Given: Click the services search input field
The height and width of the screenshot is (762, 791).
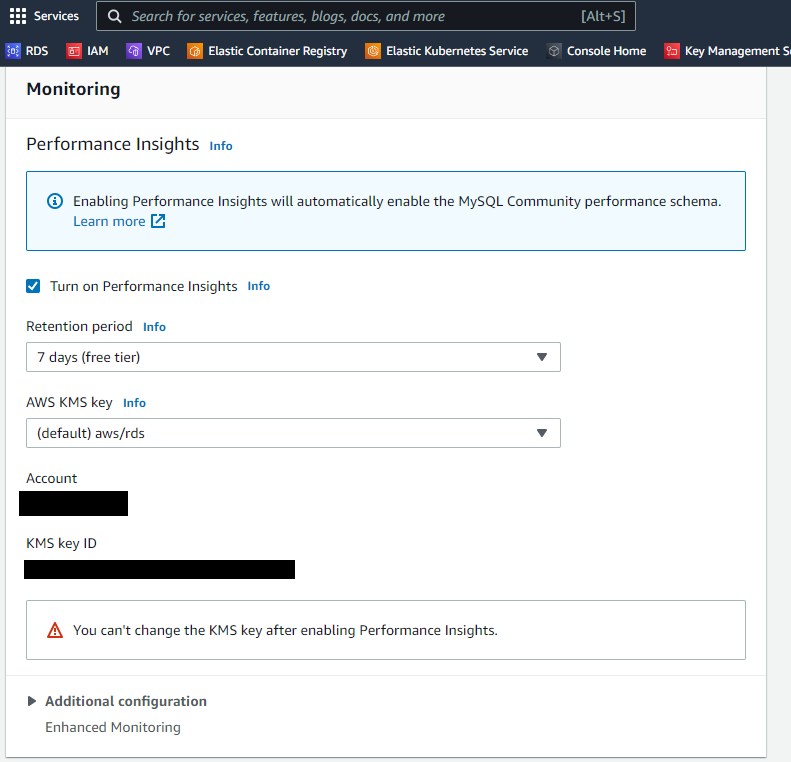Looking at the screenshot, I should click(350, 16).
